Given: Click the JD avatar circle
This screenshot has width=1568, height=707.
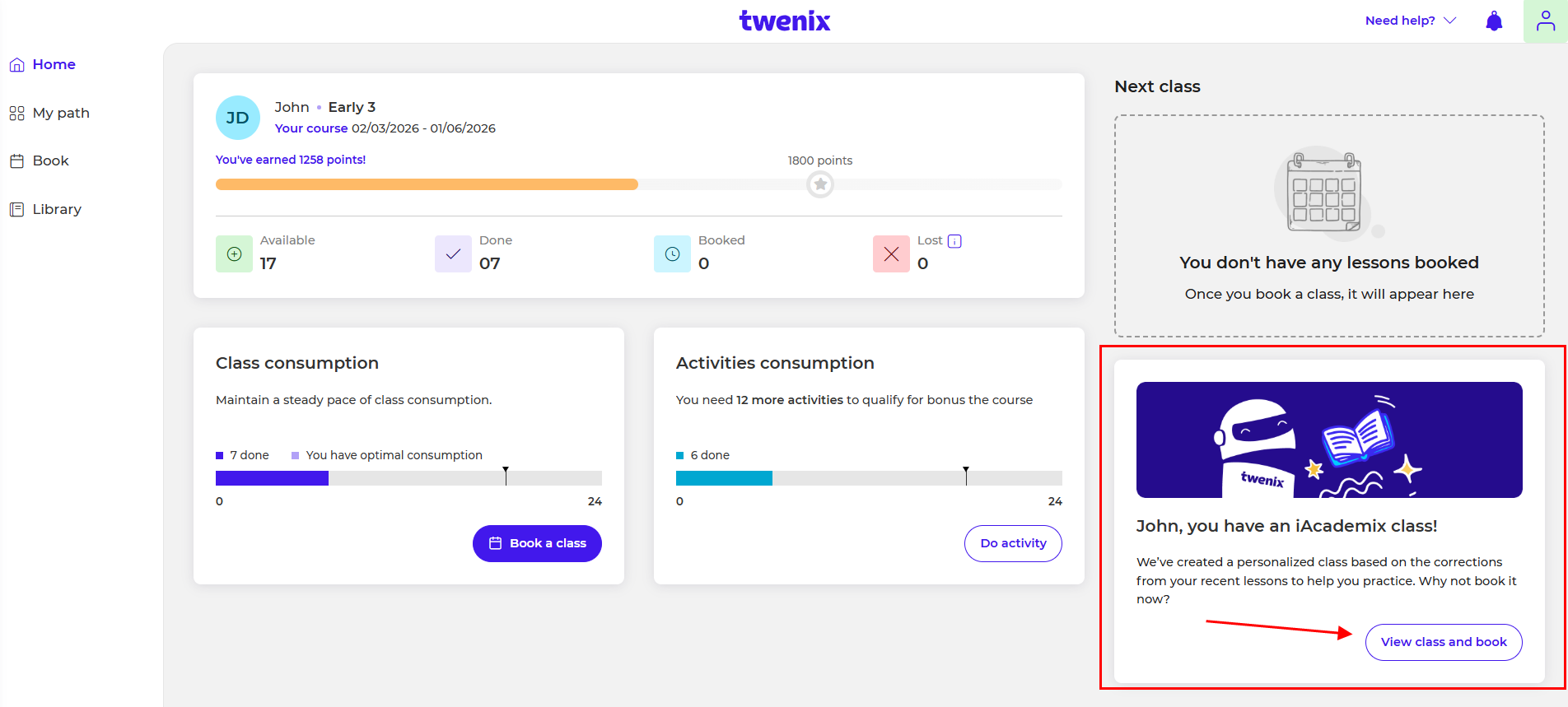Looking at the screenshot, I should (x=238, y=118).
